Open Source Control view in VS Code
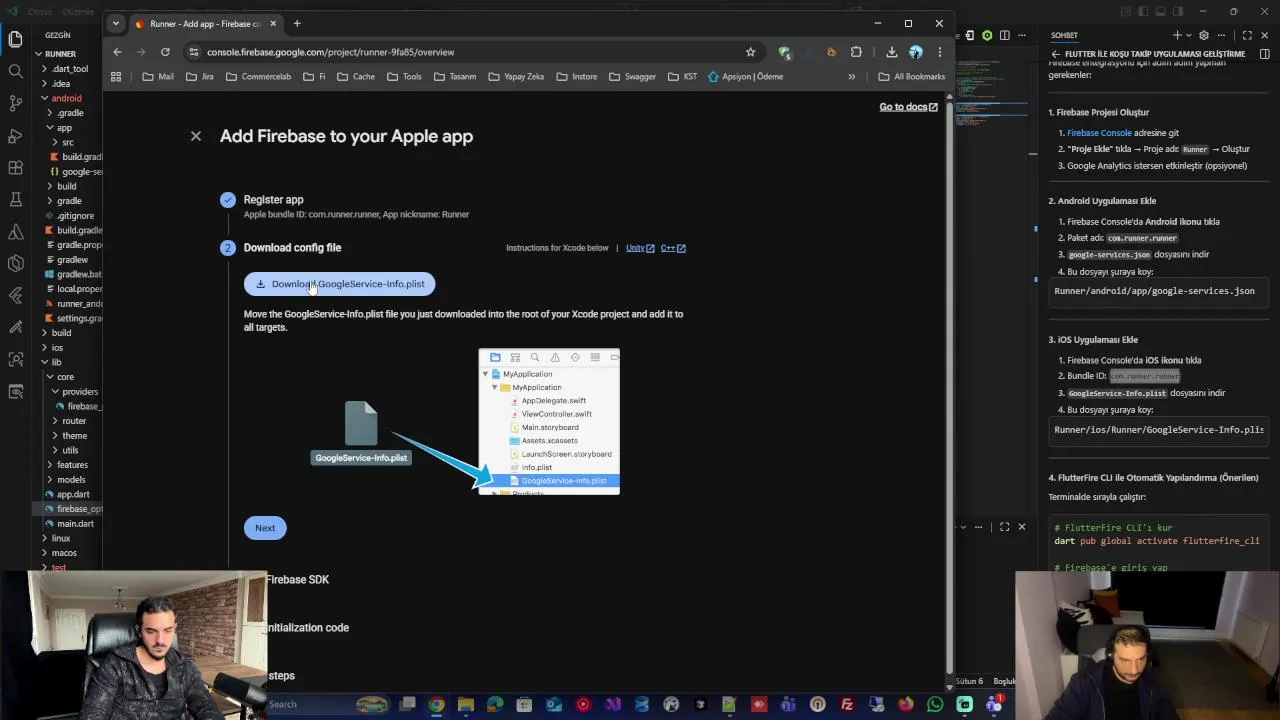The width and height of the screenshot is (1280, 720). [x=15, y=103]
